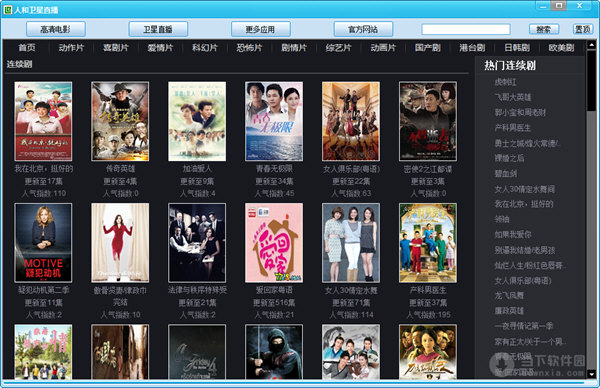Click 产科男医生 in hot series list

click(513, 128)
